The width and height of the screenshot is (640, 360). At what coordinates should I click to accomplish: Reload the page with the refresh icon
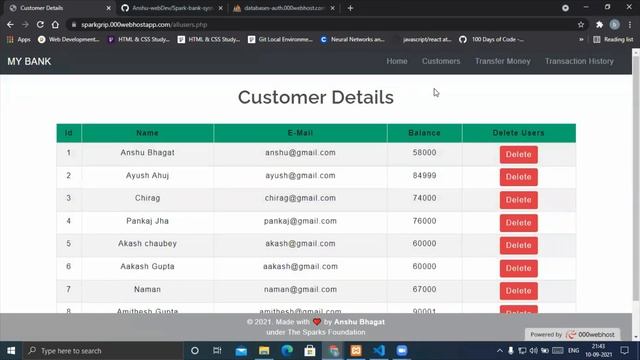click(40, 24)
